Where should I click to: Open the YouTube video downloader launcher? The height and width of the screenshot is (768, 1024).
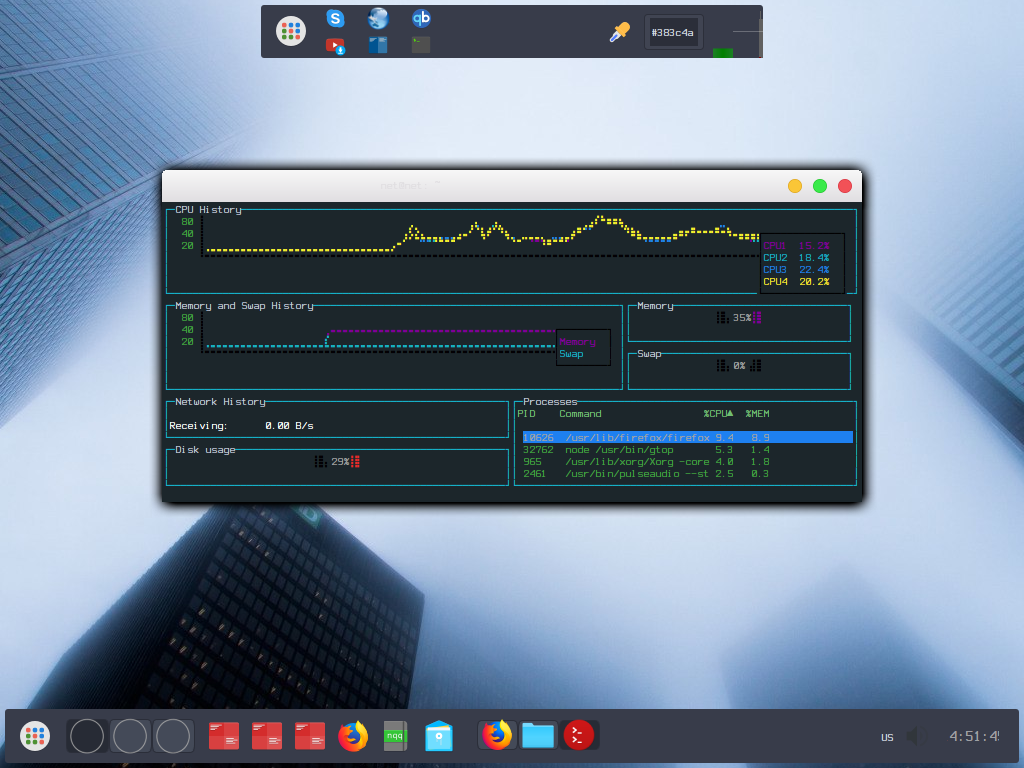coord(335,46)
